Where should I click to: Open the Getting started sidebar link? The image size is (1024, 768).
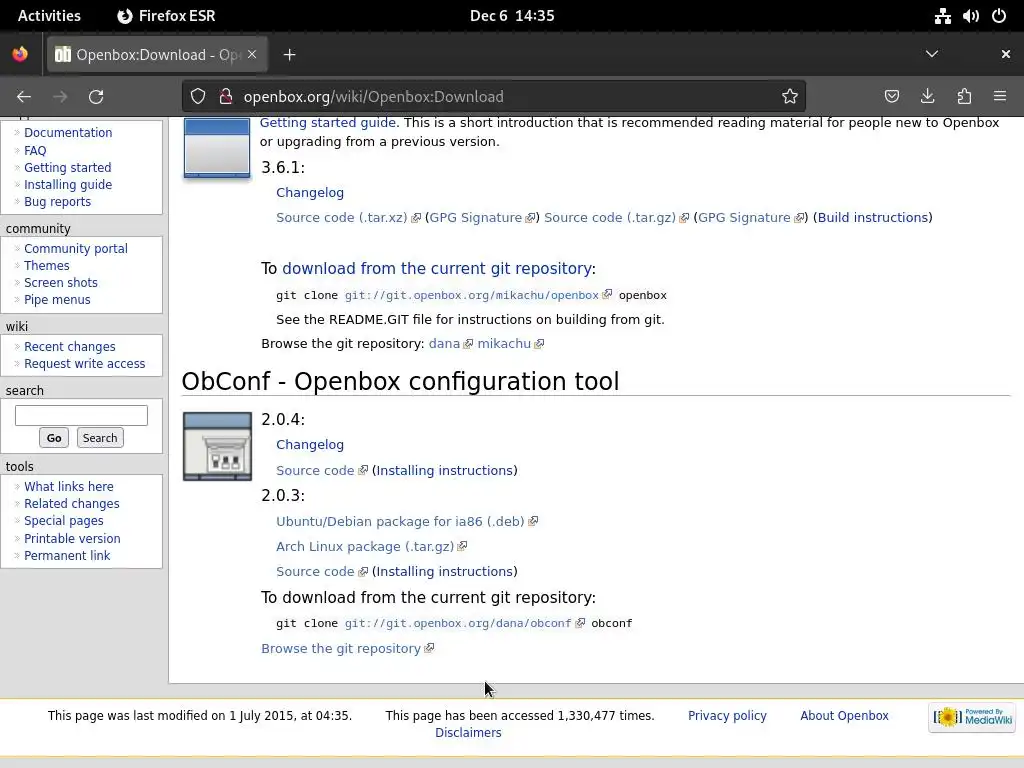point(68,168)
